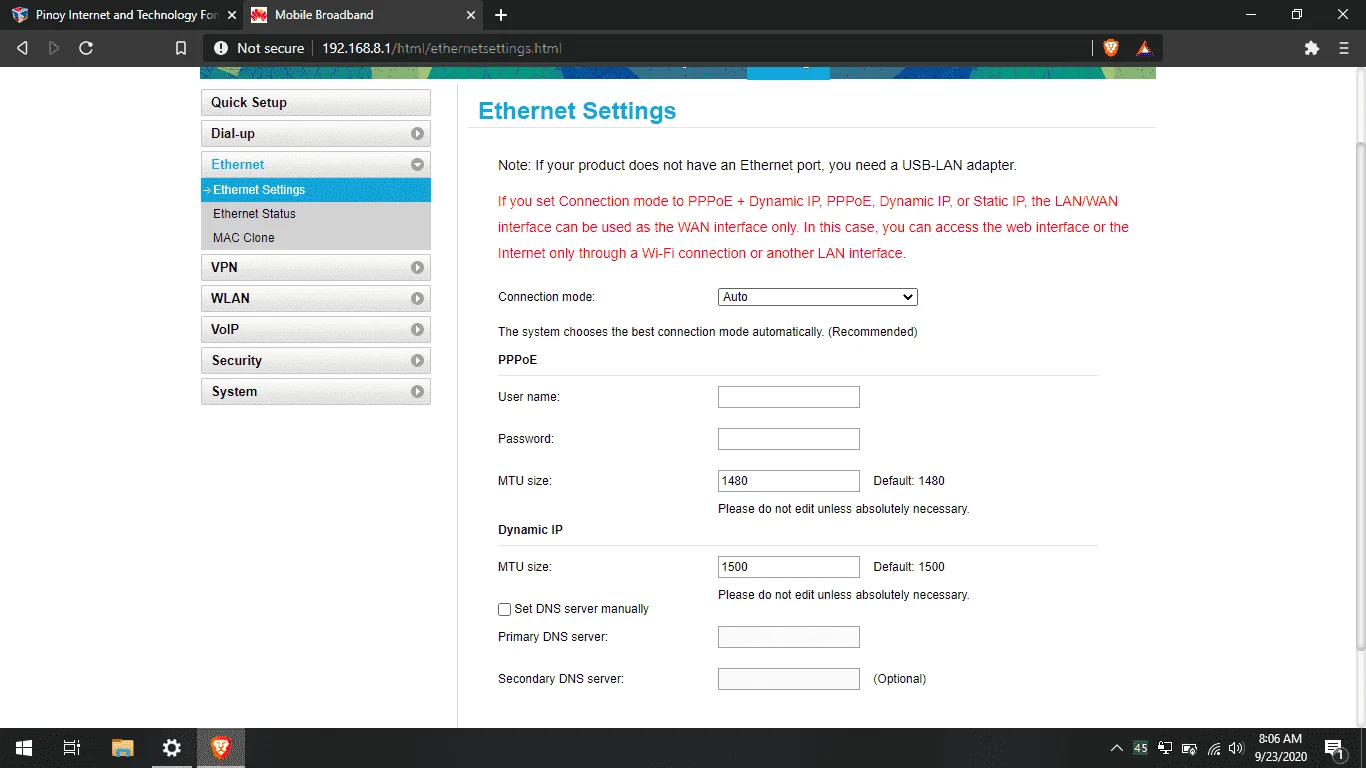Click the Not secure warning icon
The image size is (1366, 768).
pos(221,48)
